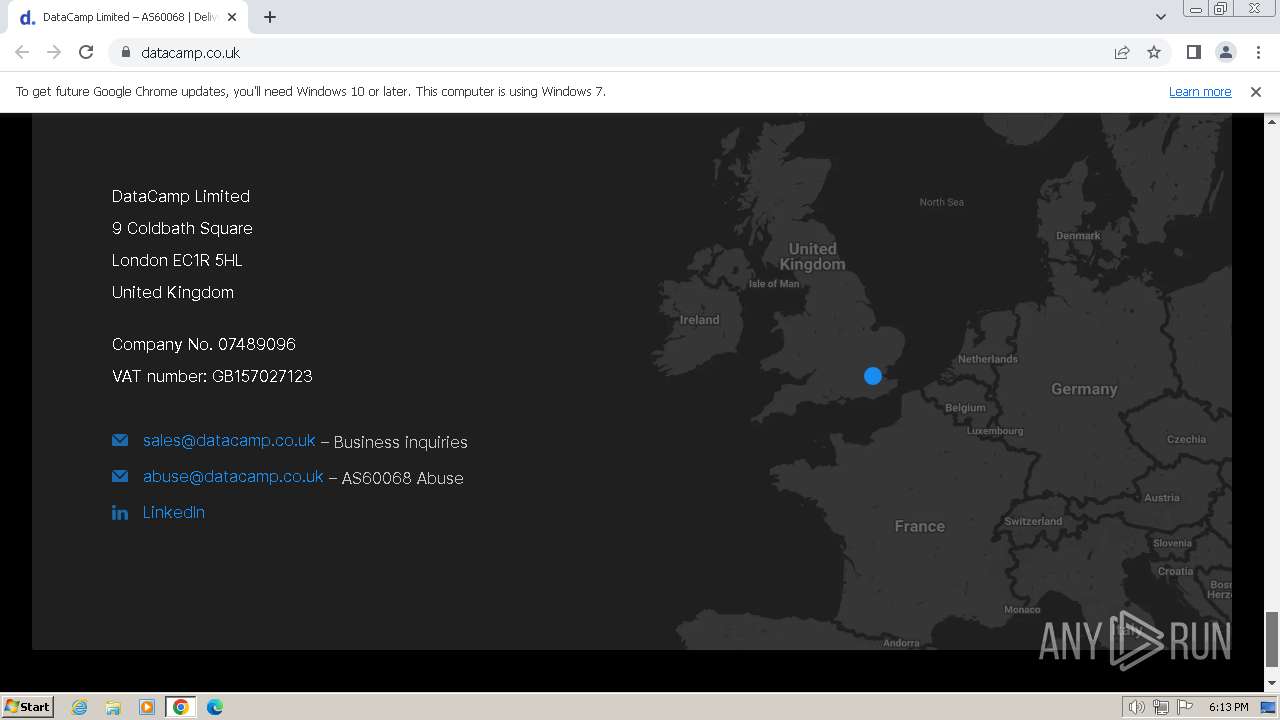
Task: Open the volume control in the system tray
Action: tap(1137, 707)
